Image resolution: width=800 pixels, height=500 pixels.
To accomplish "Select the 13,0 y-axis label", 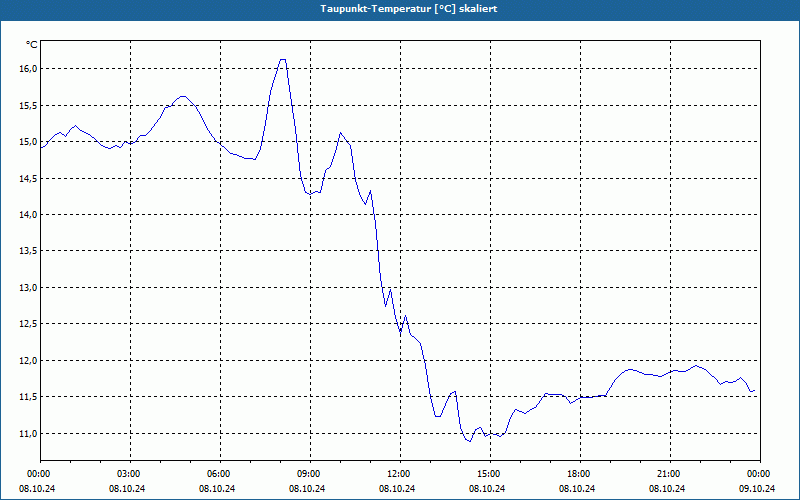I will pos(29,288).
